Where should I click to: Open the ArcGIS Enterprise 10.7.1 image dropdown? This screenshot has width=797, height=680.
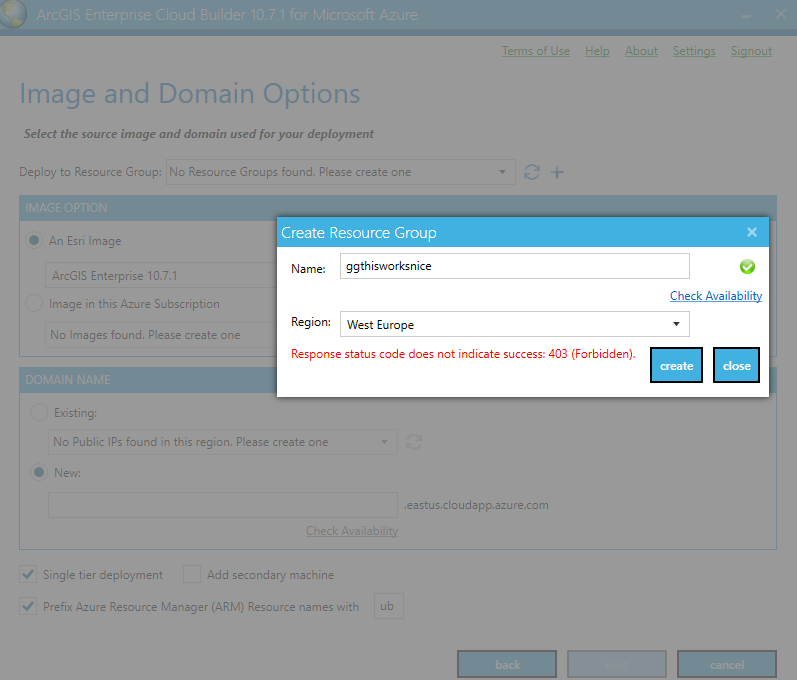(x=161, y=275)
